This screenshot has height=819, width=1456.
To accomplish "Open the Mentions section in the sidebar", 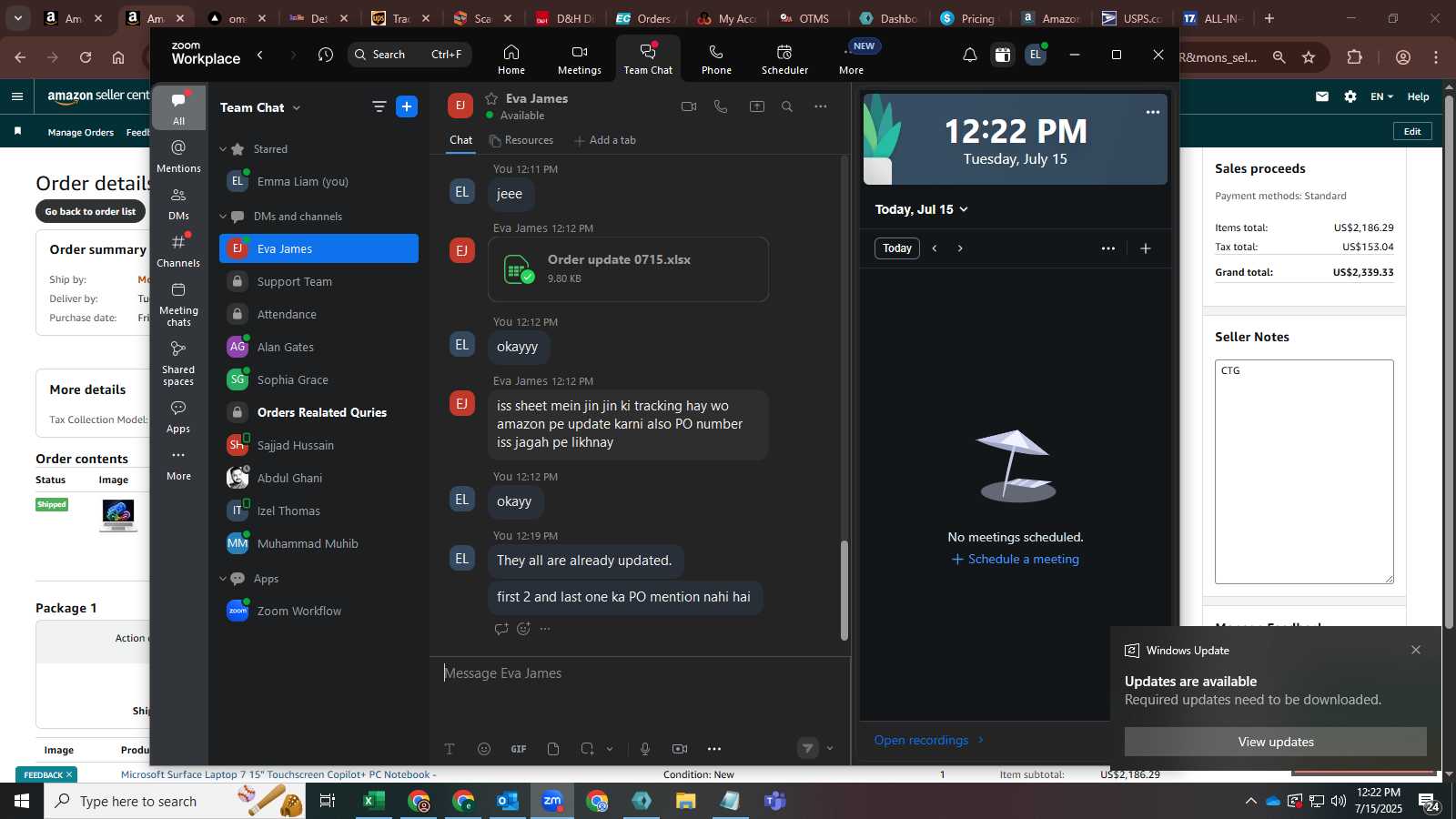I will point(178,156).
